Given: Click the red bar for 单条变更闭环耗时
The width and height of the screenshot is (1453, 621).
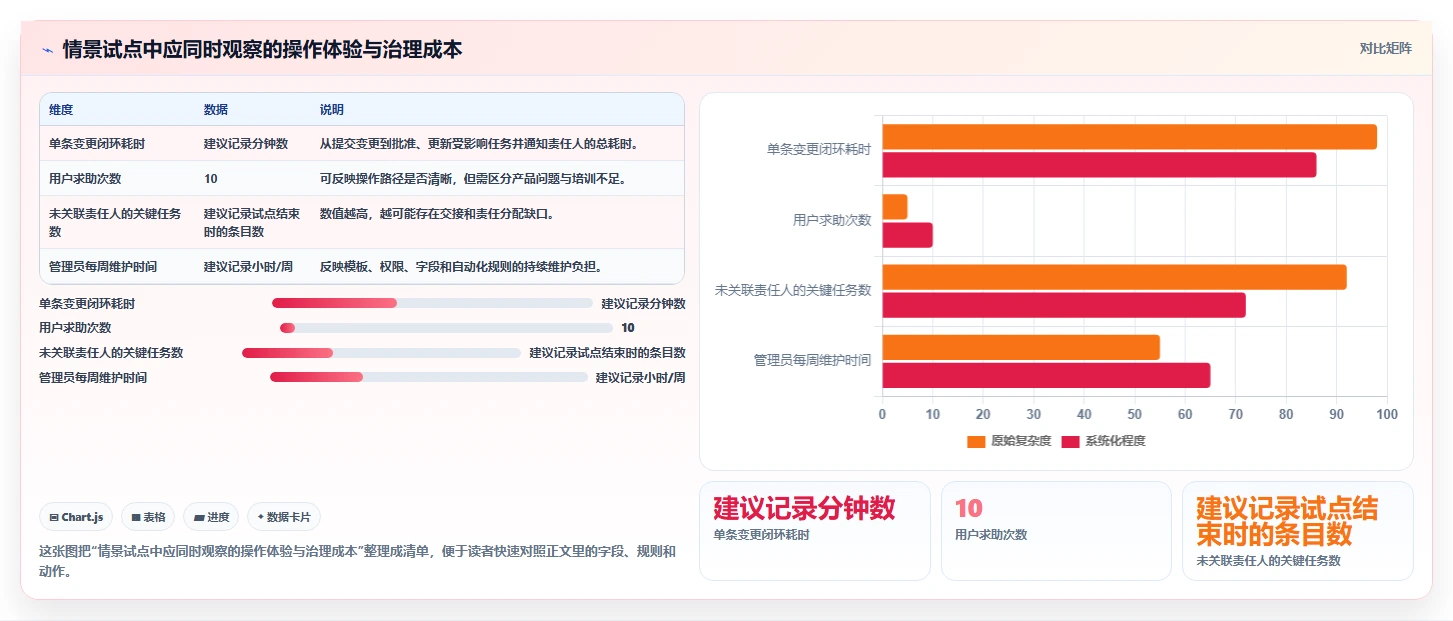Looking at the screenshot, I should point(1099,165).
